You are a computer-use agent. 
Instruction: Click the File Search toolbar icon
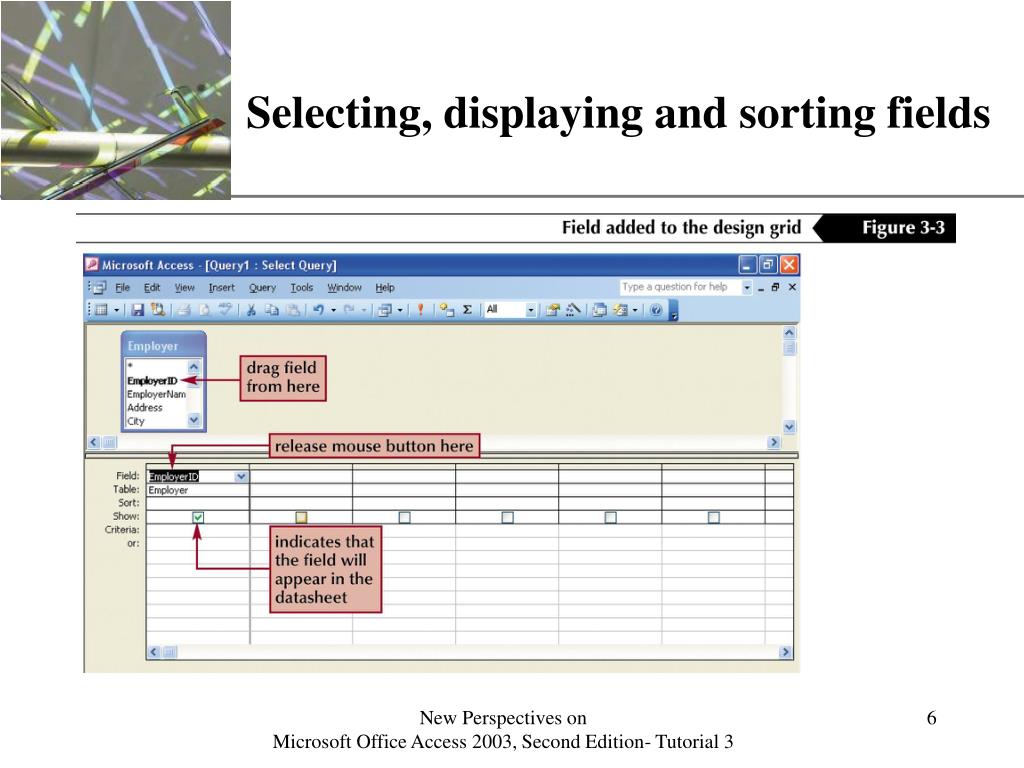pyautogui.click(x=157, y=310)
